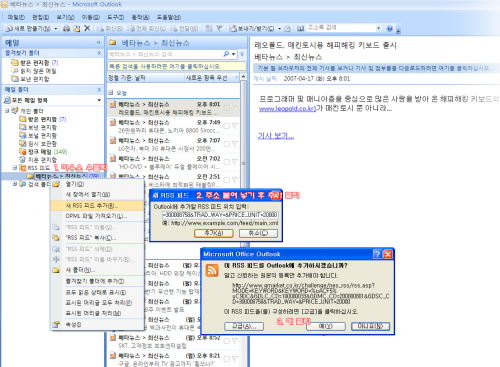Click 예(Y) in the Outlook dialog
Viewport: 500px width, 367px height.
pos(325,326)
